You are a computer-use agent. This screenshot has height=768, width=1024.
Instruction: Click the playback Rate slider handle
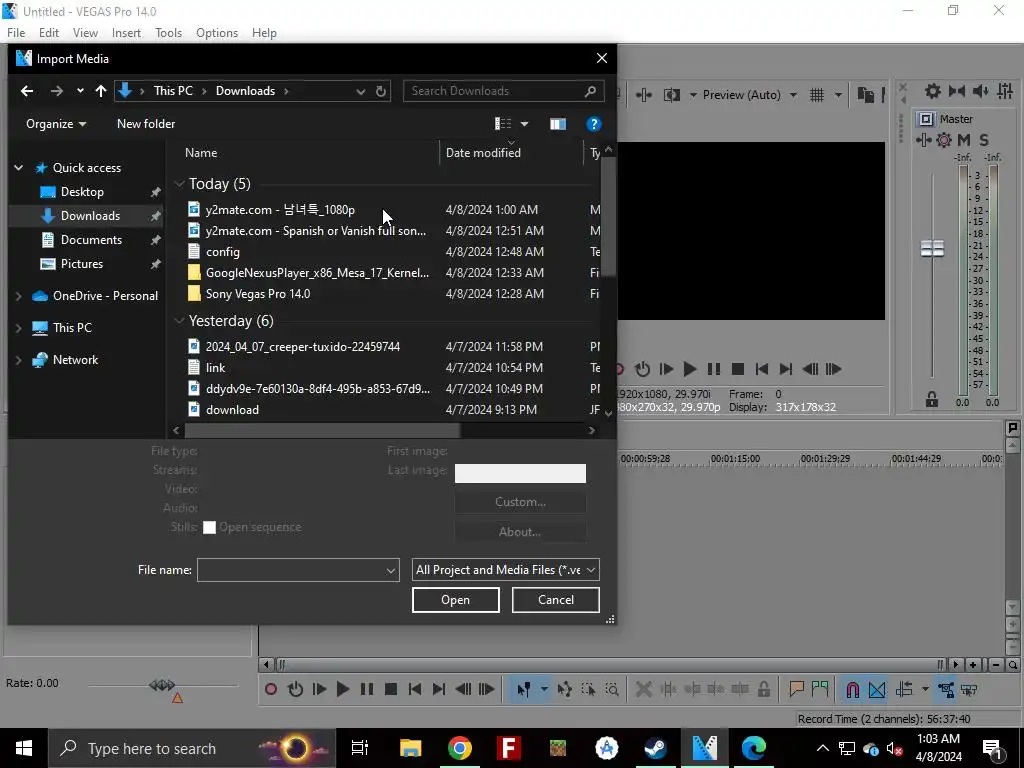pos(162,685)
